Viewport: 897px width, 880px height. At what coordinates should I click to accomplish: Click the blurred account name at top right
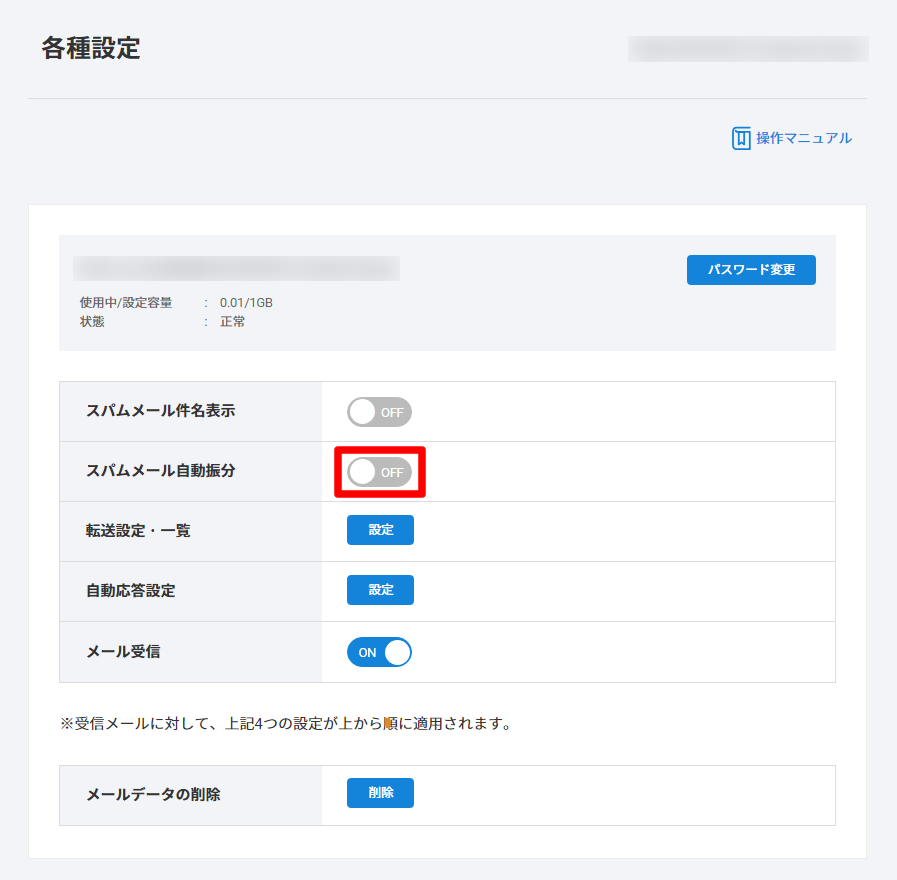pos(747,49)
